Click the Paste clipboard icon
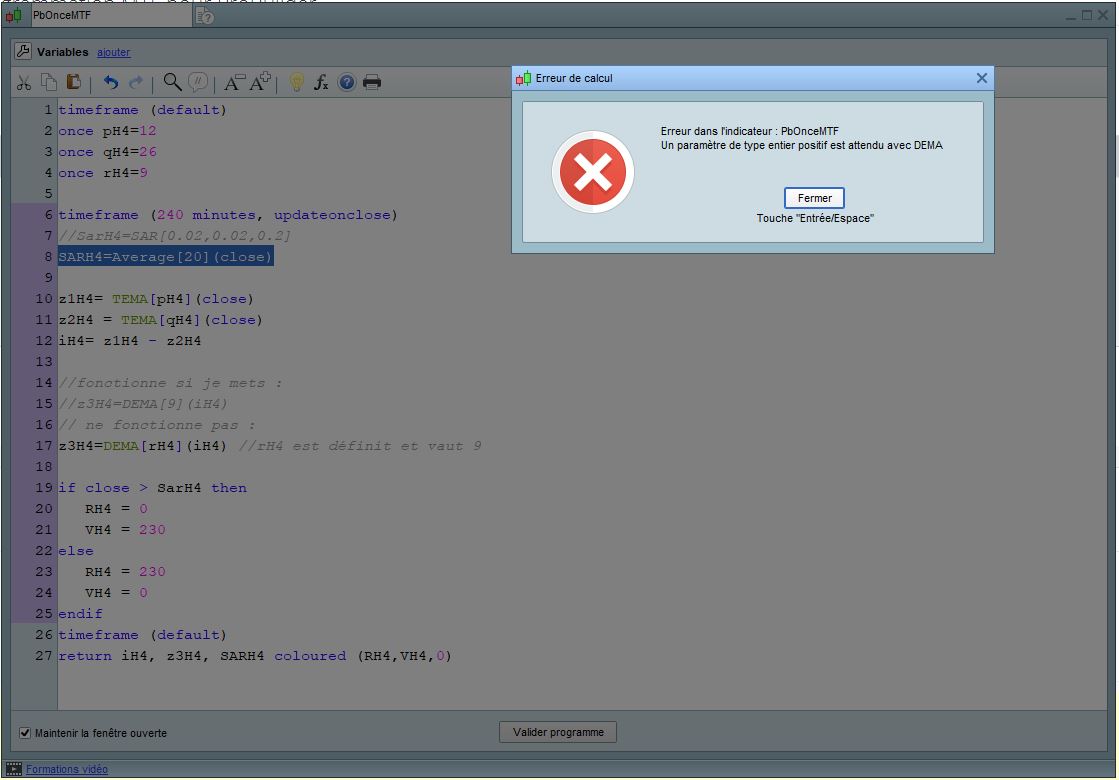Image resolution: width=1119 pixels, height=780 pixels. 74,82
